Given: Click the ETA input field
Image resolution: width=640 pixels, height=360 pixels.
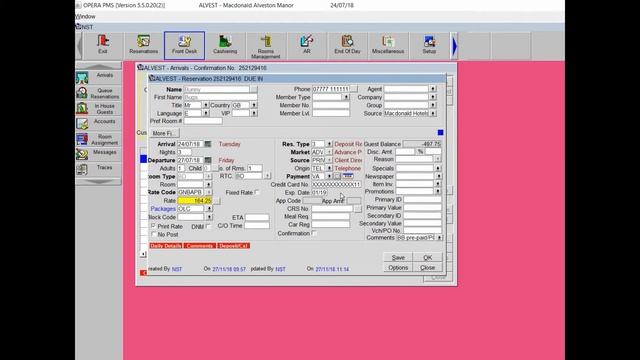Looking at the screenshot, I should [x=257, y=218].
